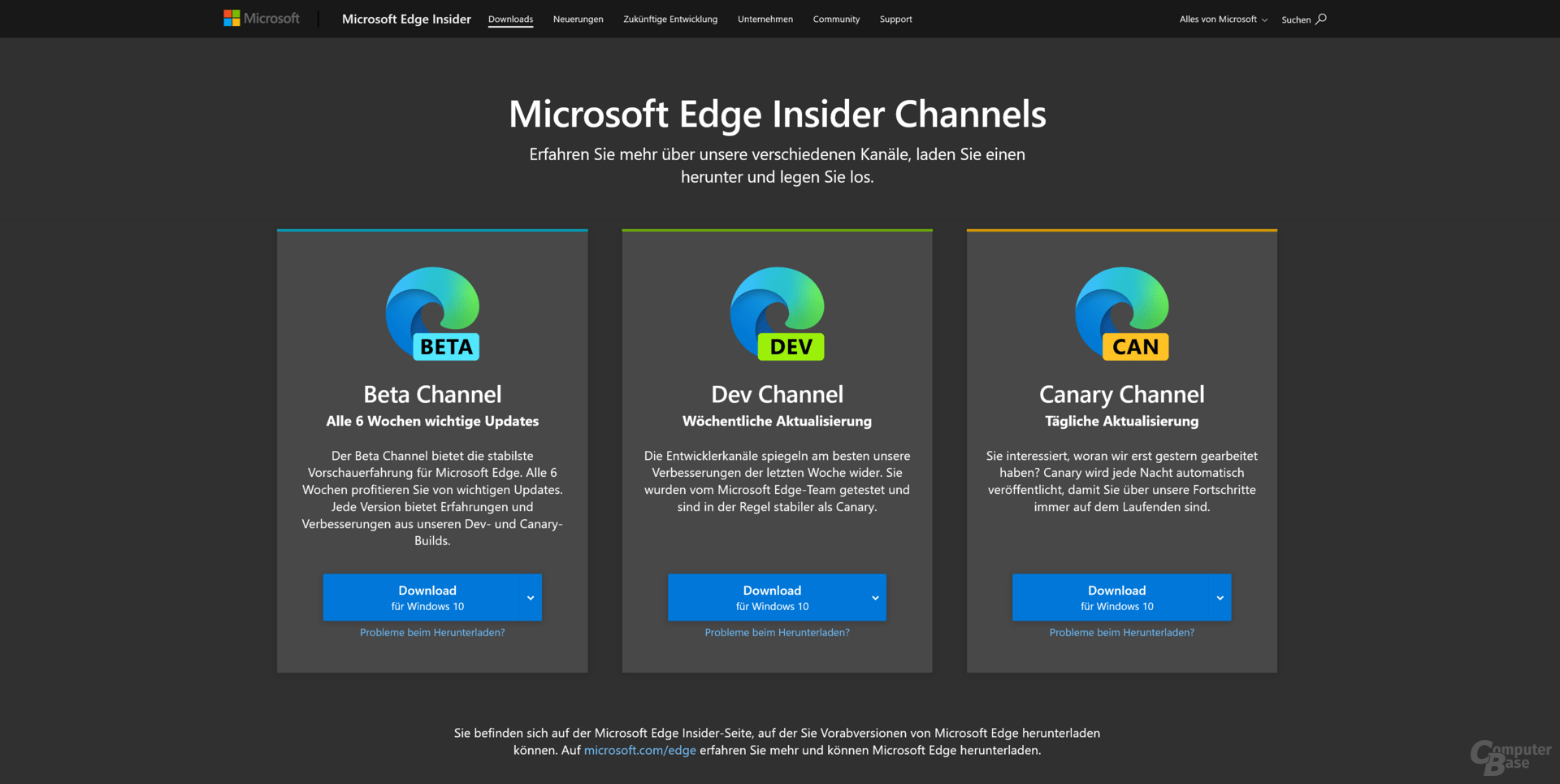Click the search magnifier icon

click(1321, 19)
